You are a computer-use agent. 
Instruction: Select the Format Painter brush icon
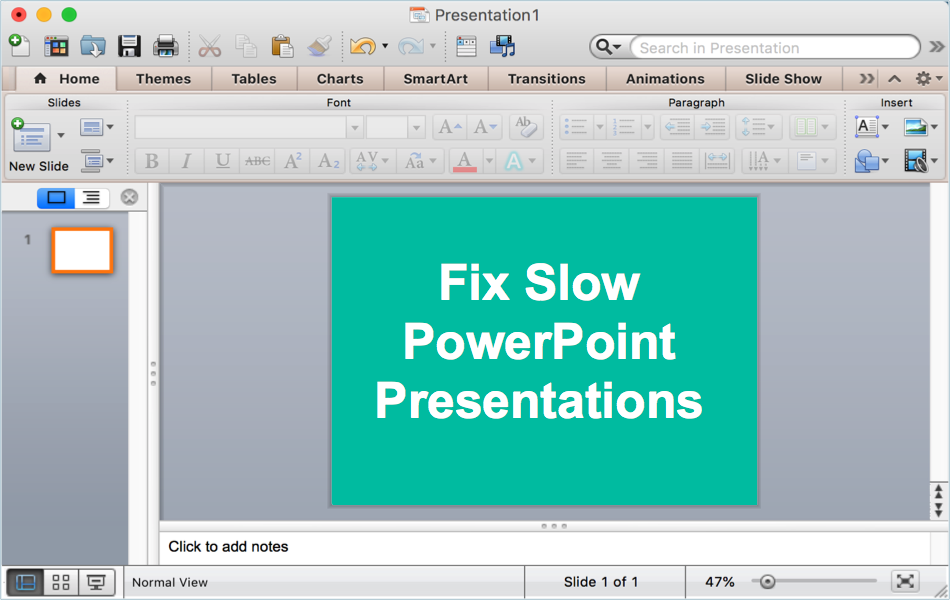319,46
